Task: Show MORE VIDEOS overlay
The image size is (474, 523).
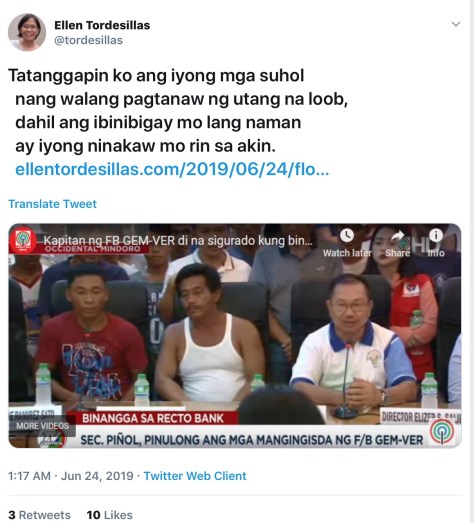Action: click(42, 426)
